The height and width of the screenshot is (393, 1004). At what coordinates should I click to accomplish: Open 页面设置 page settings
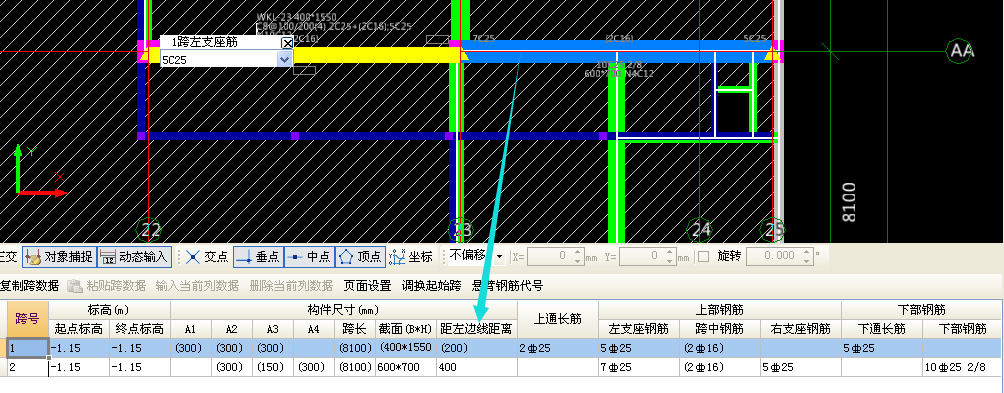(368, 285)
